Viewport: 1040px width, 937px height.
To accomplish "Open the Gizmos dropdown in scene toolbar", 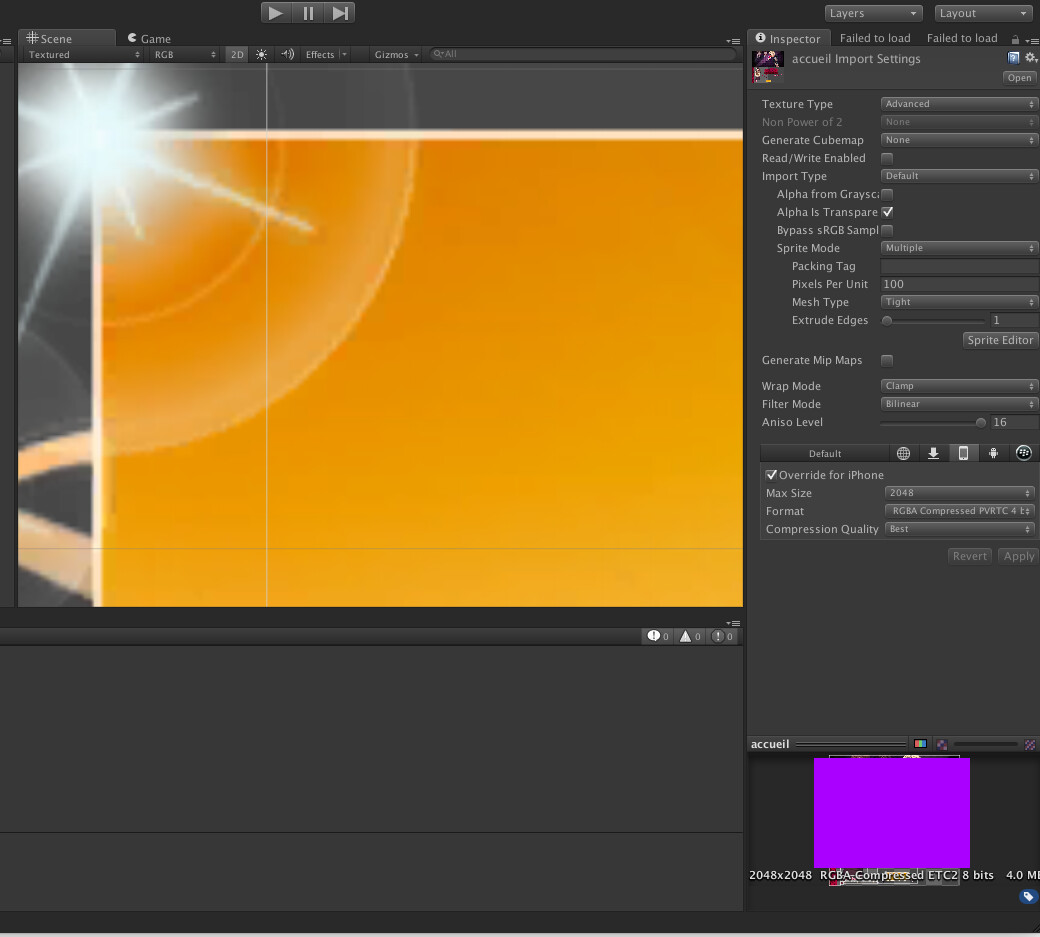I will 394,55.
